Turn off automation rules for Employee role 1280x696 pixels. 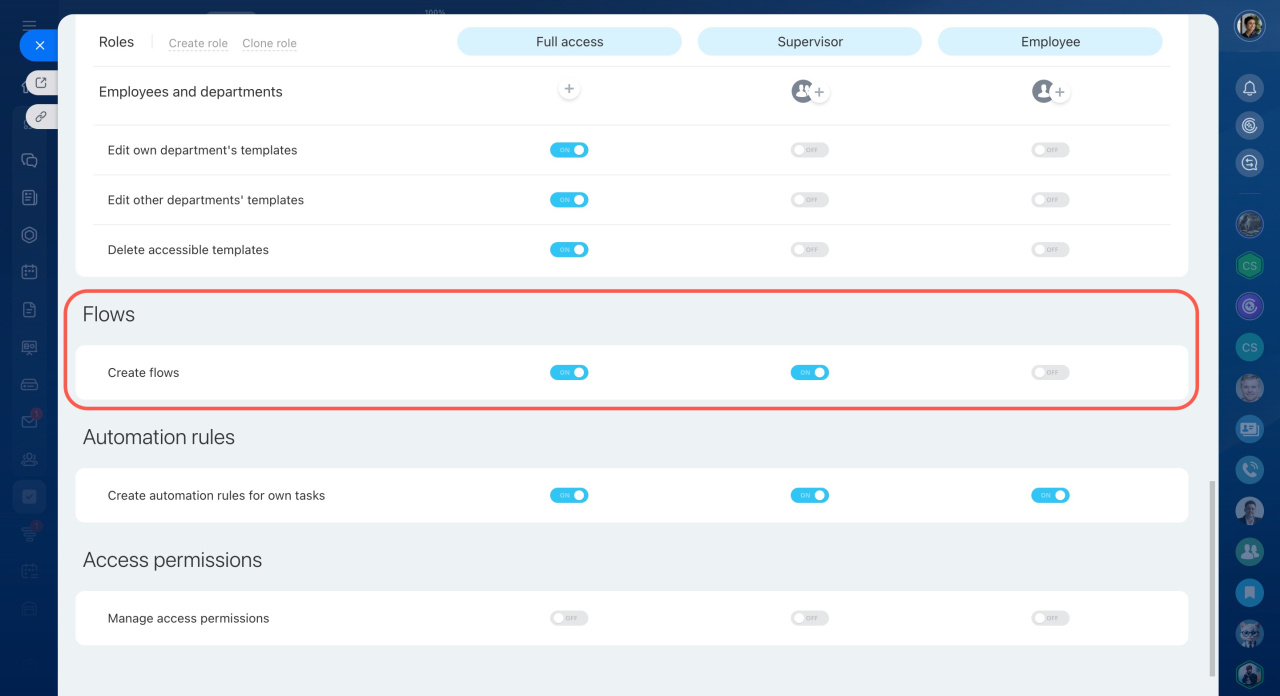pos(1050,495)
